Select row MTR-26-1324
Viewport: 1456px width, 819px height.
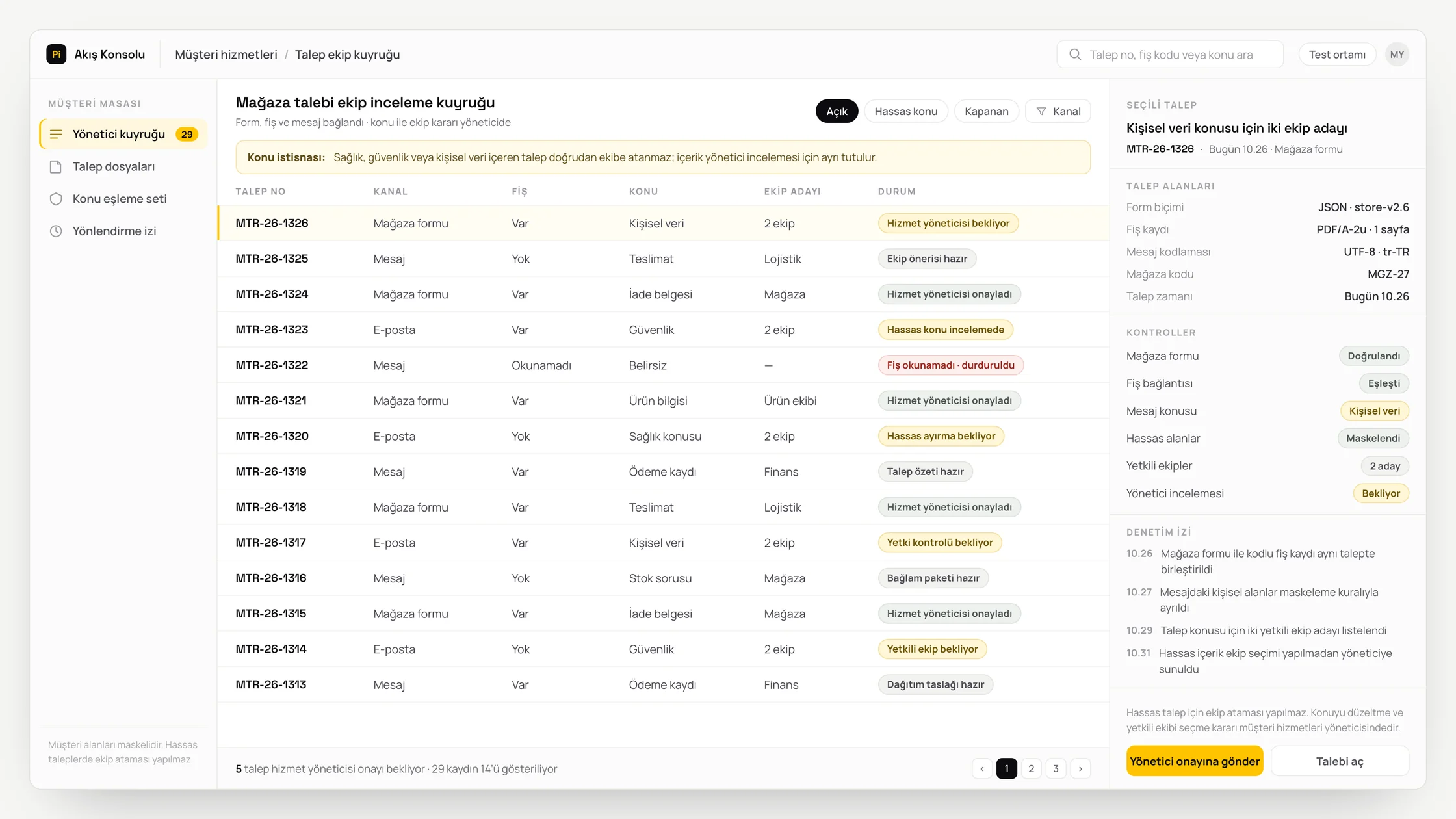(663, 294)
